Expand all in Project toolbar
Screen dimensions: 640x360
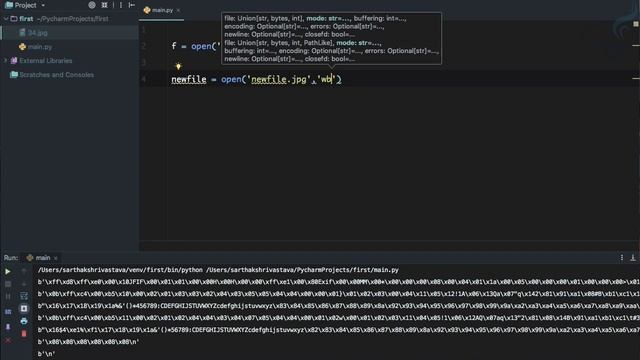point(104,5)
